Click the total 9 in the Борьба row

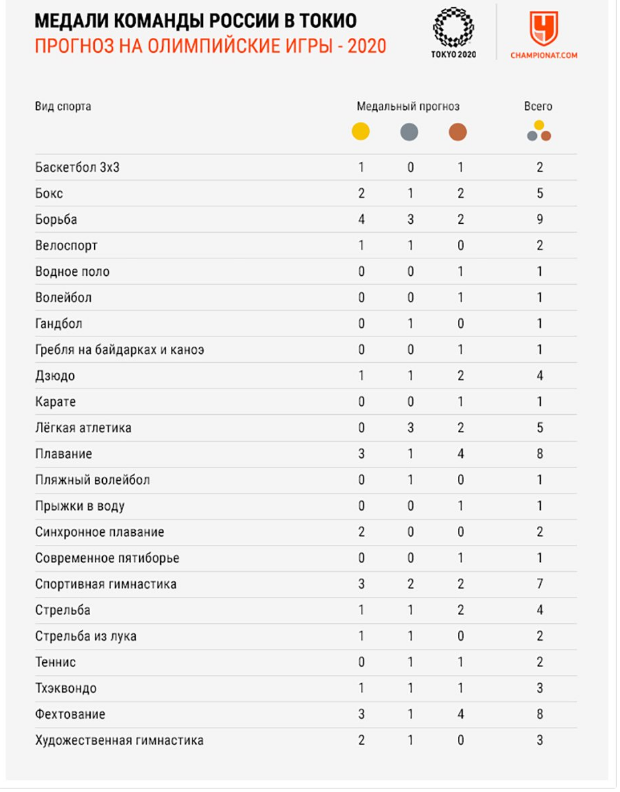pyautogui.click(x=539, y=219)
